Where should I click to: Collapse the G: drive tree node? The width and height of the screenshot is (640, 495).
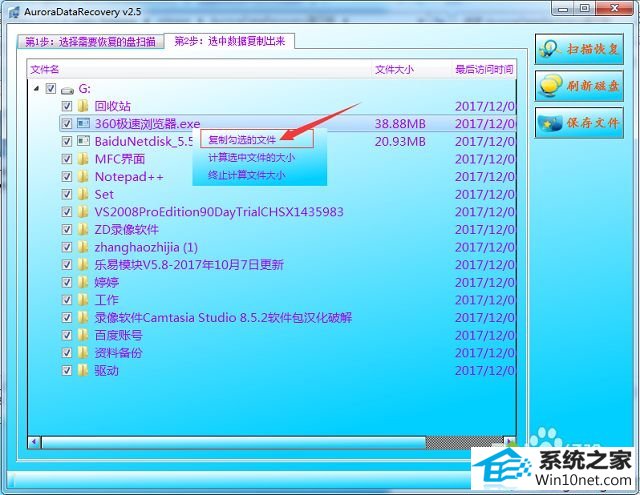coord(36,88)
